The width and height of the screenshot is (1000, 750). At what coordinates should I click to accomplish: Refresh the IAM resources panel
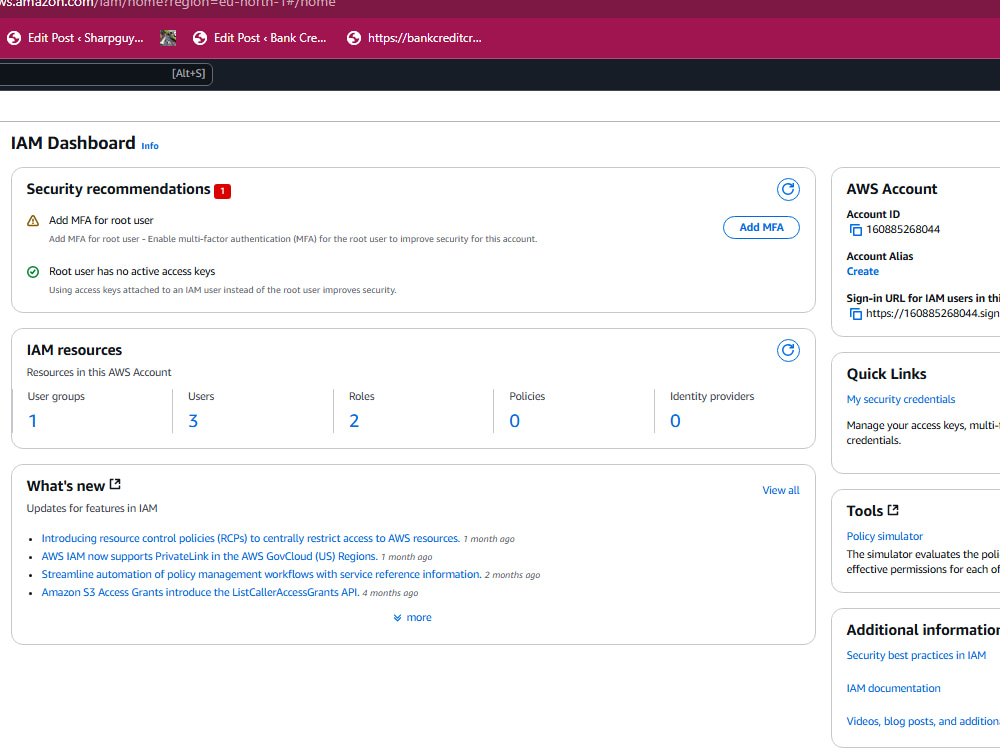(x=788, y=350)
